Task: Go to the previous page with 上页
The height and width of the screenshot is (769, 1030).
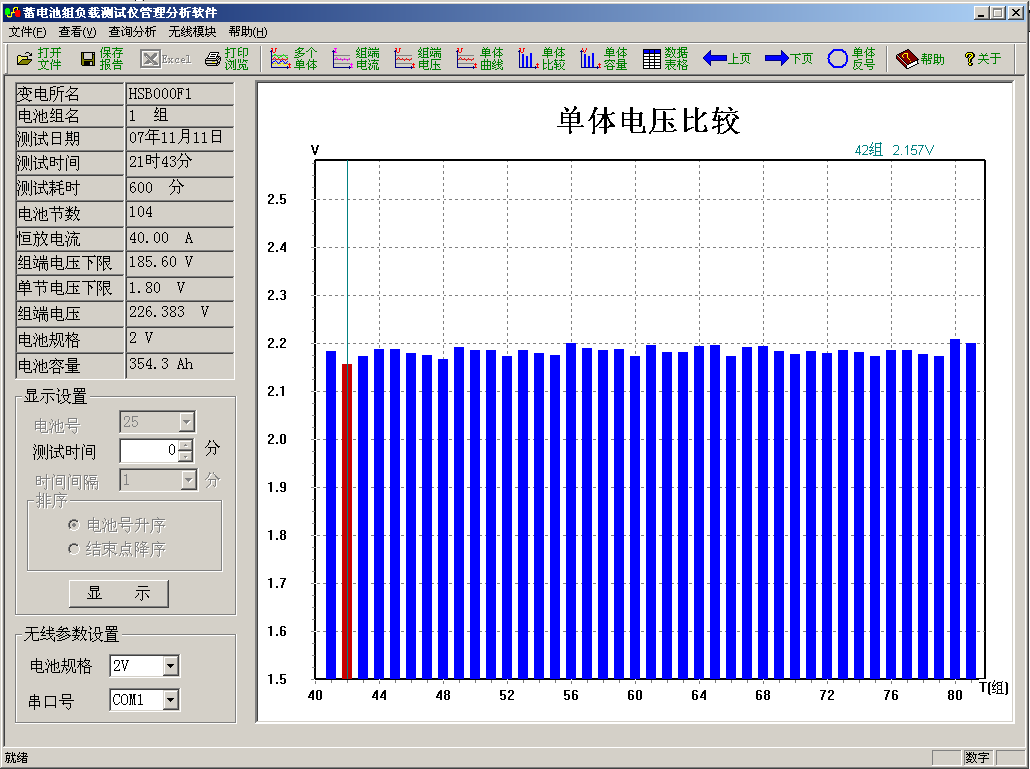Action: point(727,59)
